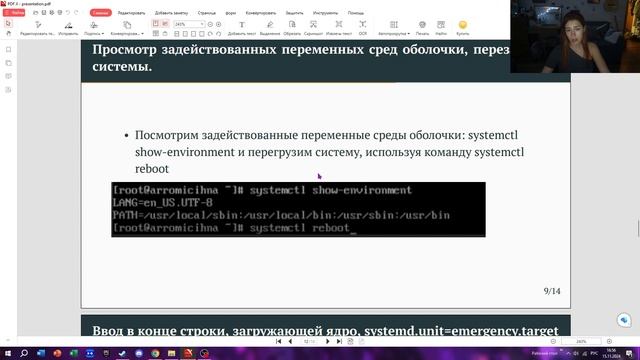Viewport: 640px width, 360px height.
Task: Click the zoom out minus icon in ribbon
Action: coord(210,24)
